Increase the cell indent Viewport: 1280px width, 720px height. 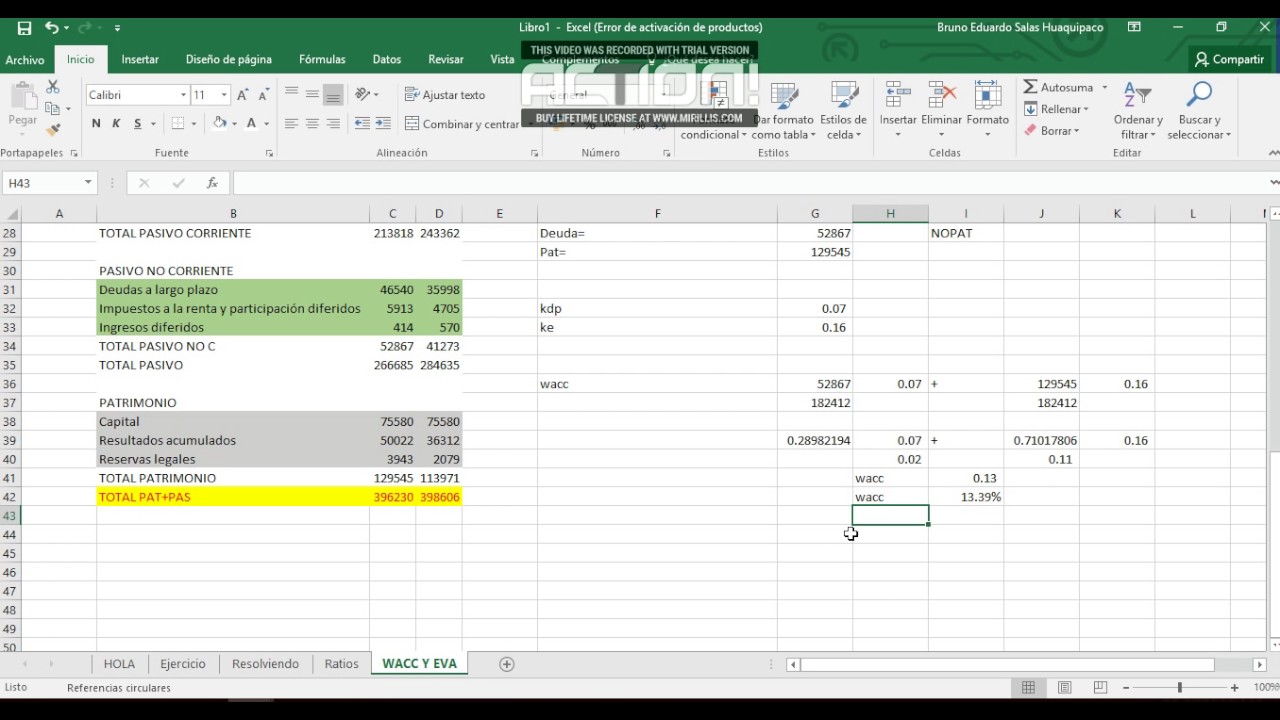[x=383, y=123]
